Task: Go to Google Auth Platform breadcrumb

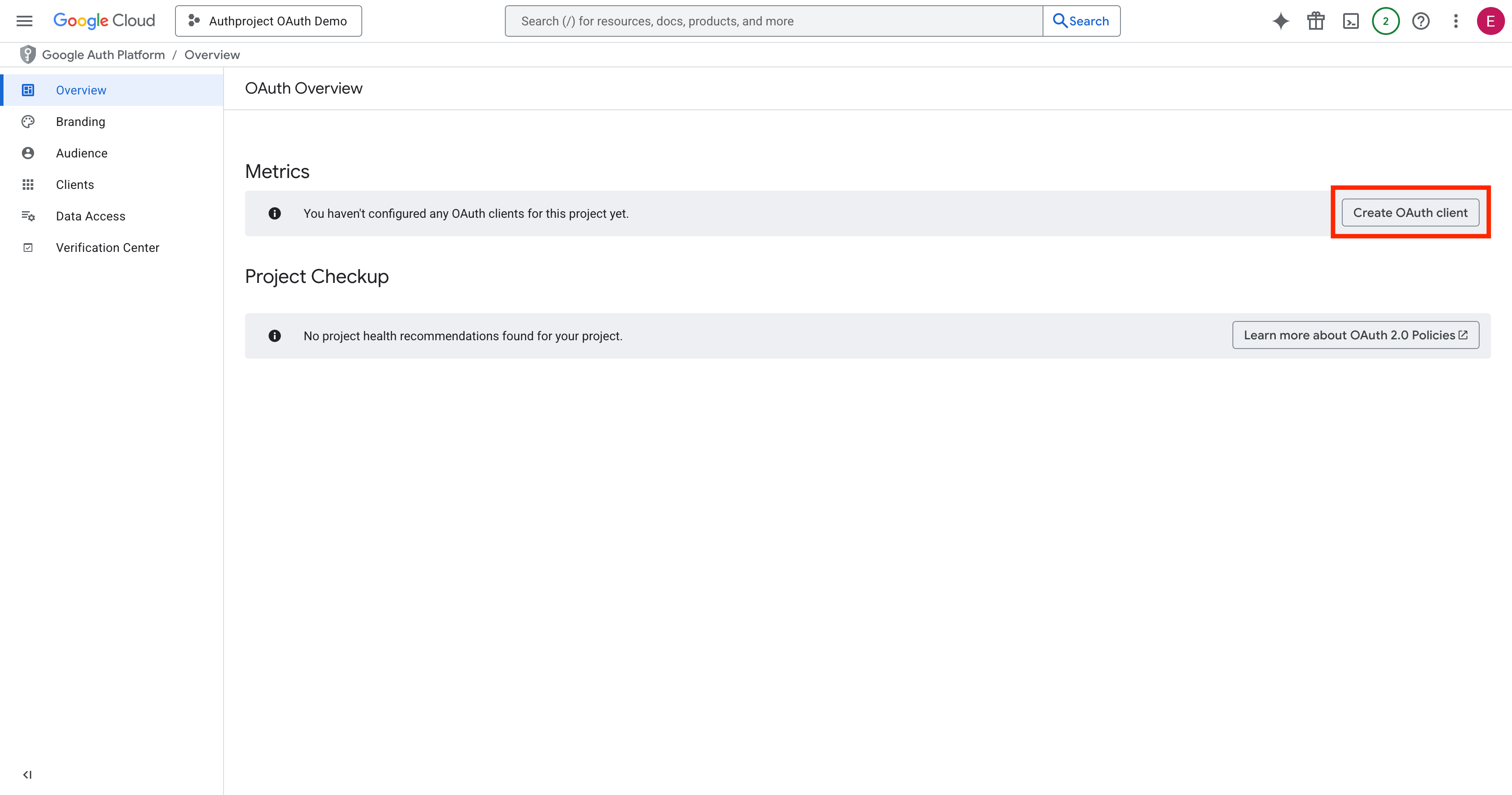Action: 103,55
